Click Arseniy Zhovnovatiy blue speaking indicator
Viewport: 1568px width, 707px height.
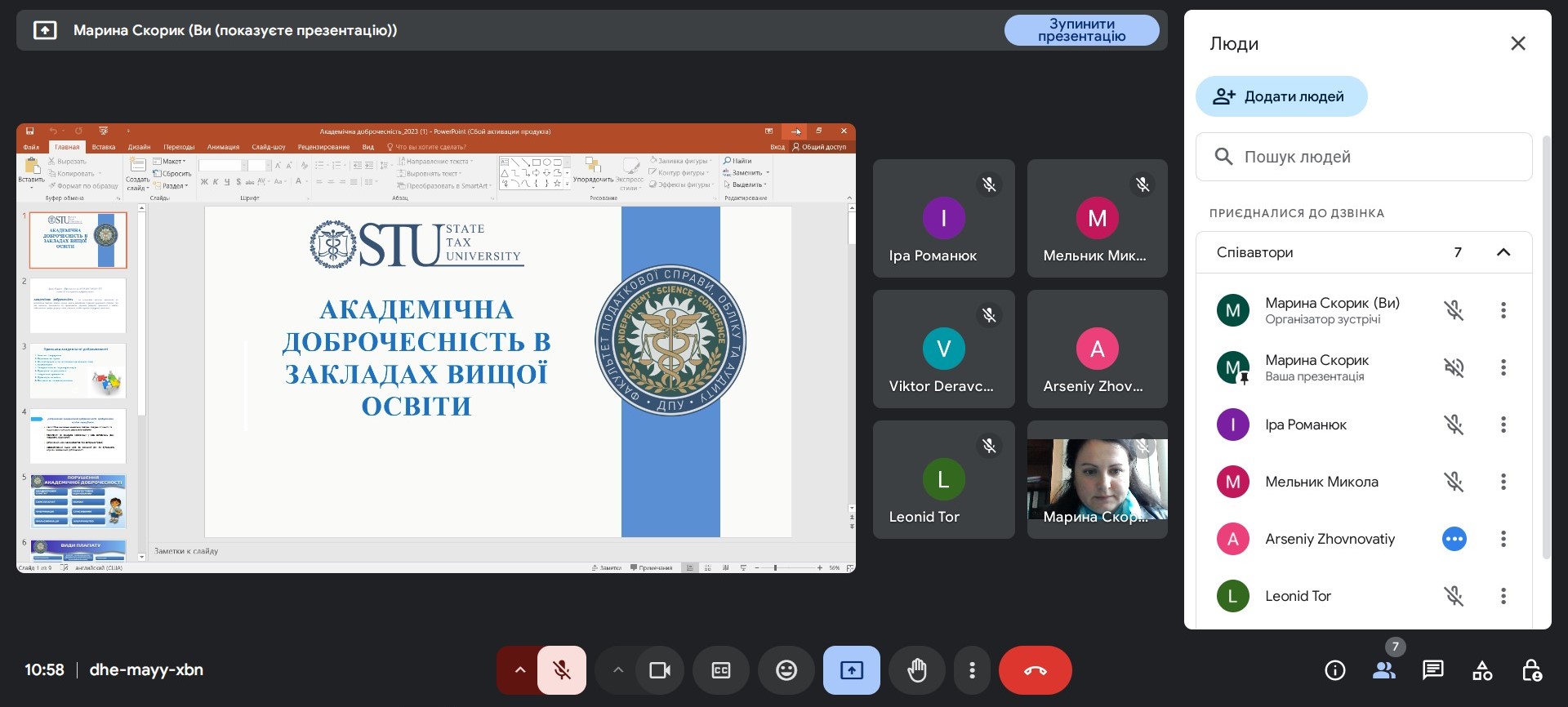tap(1454, 539)
